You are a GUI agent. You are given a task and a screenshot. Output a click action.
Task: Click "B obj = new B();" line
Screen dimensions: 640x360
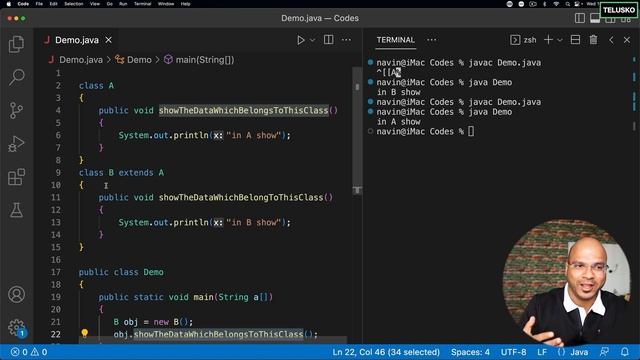[153, 322]
